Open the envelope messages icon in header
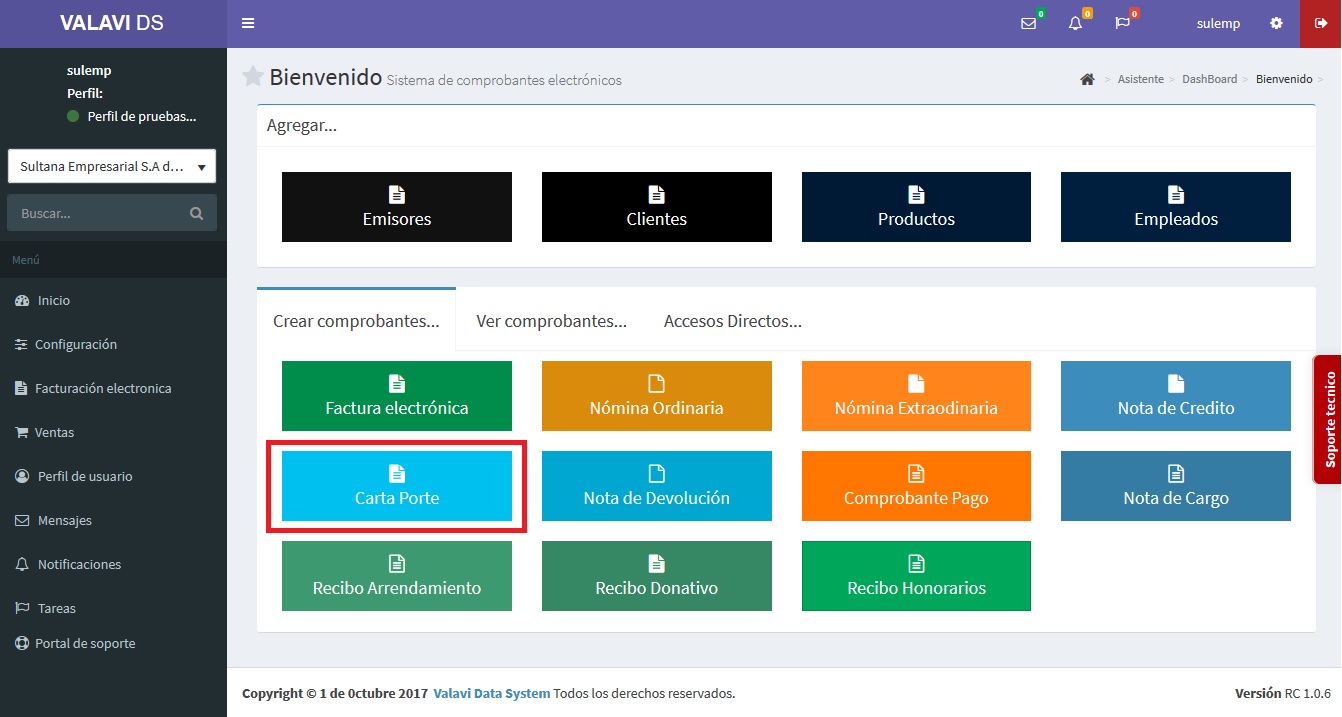Screen dimensions: 1342x717 (x=1028, y=23)
